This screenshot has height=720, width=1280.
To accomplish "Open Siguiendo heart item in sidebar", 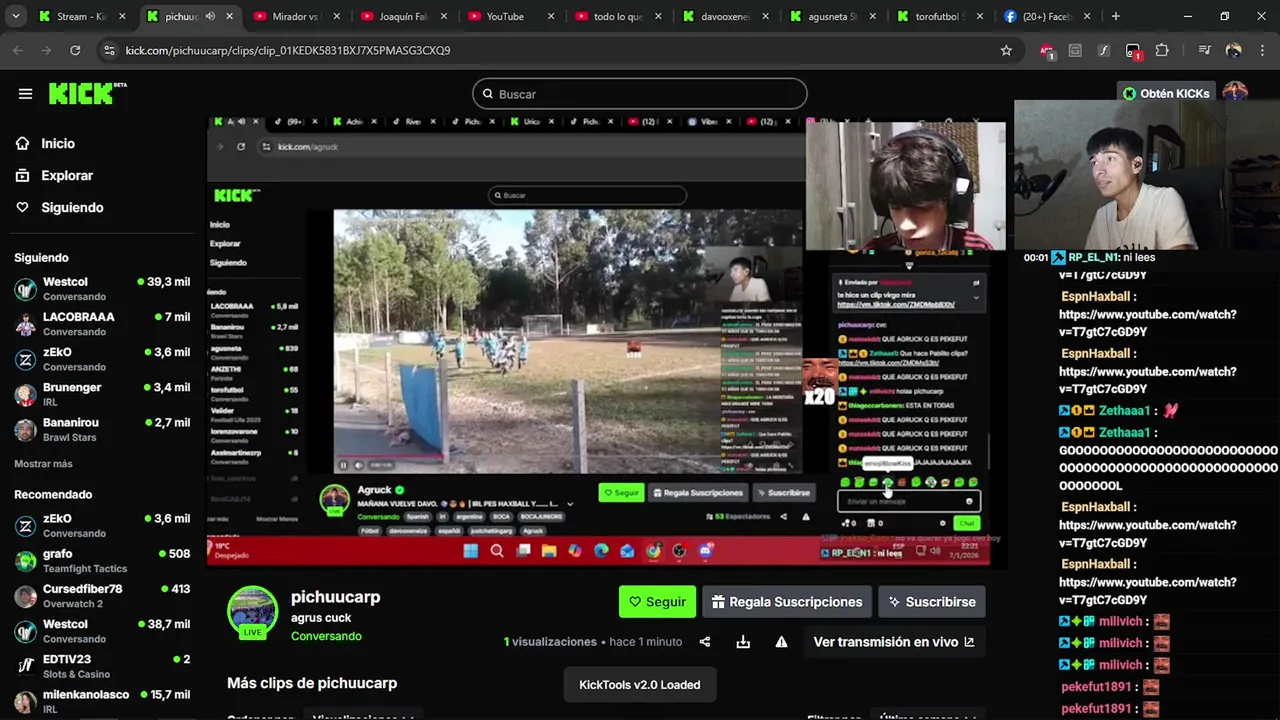I will (72, 207).
